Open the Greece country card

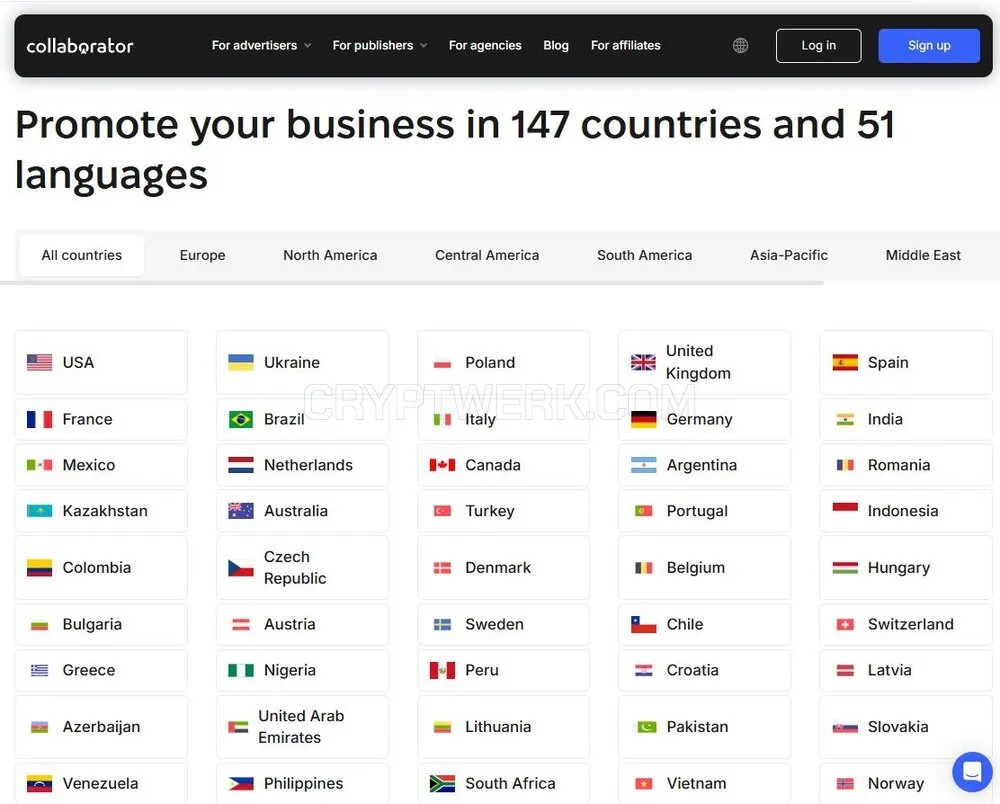tap(101, 670)
